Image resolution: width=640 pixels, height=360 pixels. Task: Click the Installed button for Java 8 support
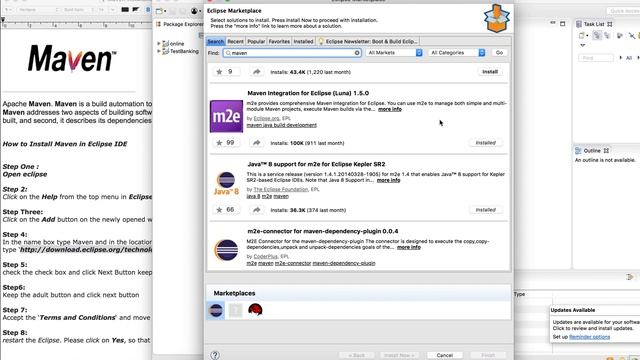486,210
